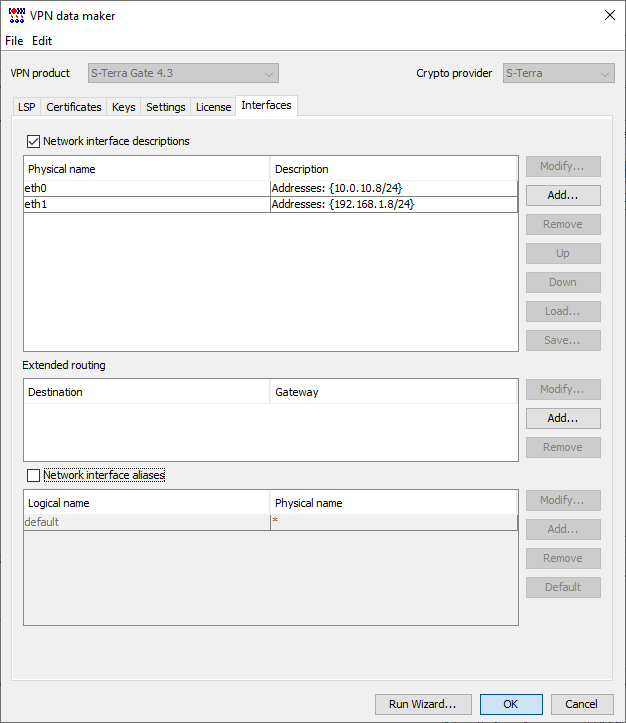Click the Cancel button

(582, 704)
